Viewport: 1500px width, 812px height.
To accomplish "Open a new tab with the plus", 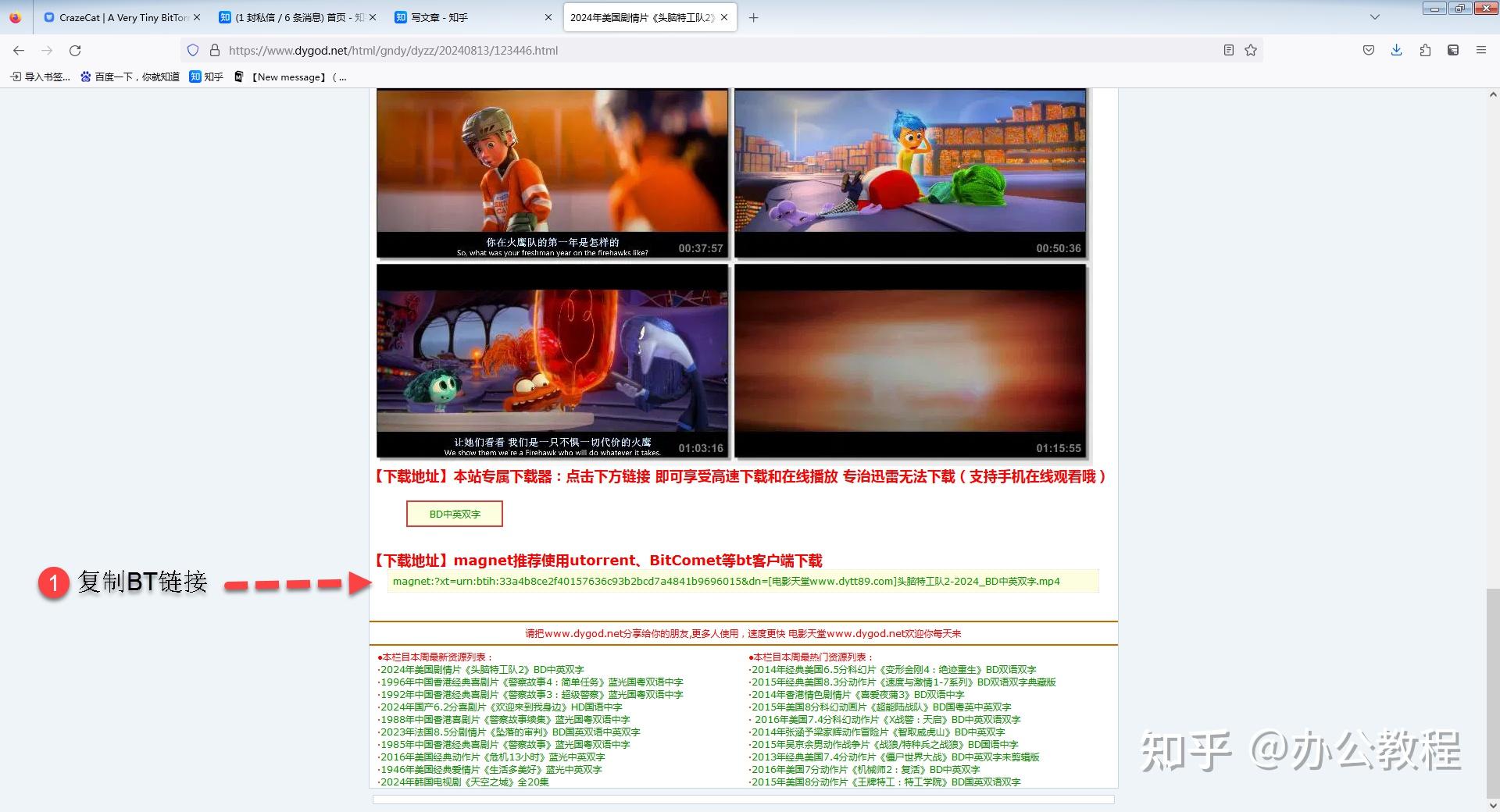I will pyautogui.click(x=753, y=17).
